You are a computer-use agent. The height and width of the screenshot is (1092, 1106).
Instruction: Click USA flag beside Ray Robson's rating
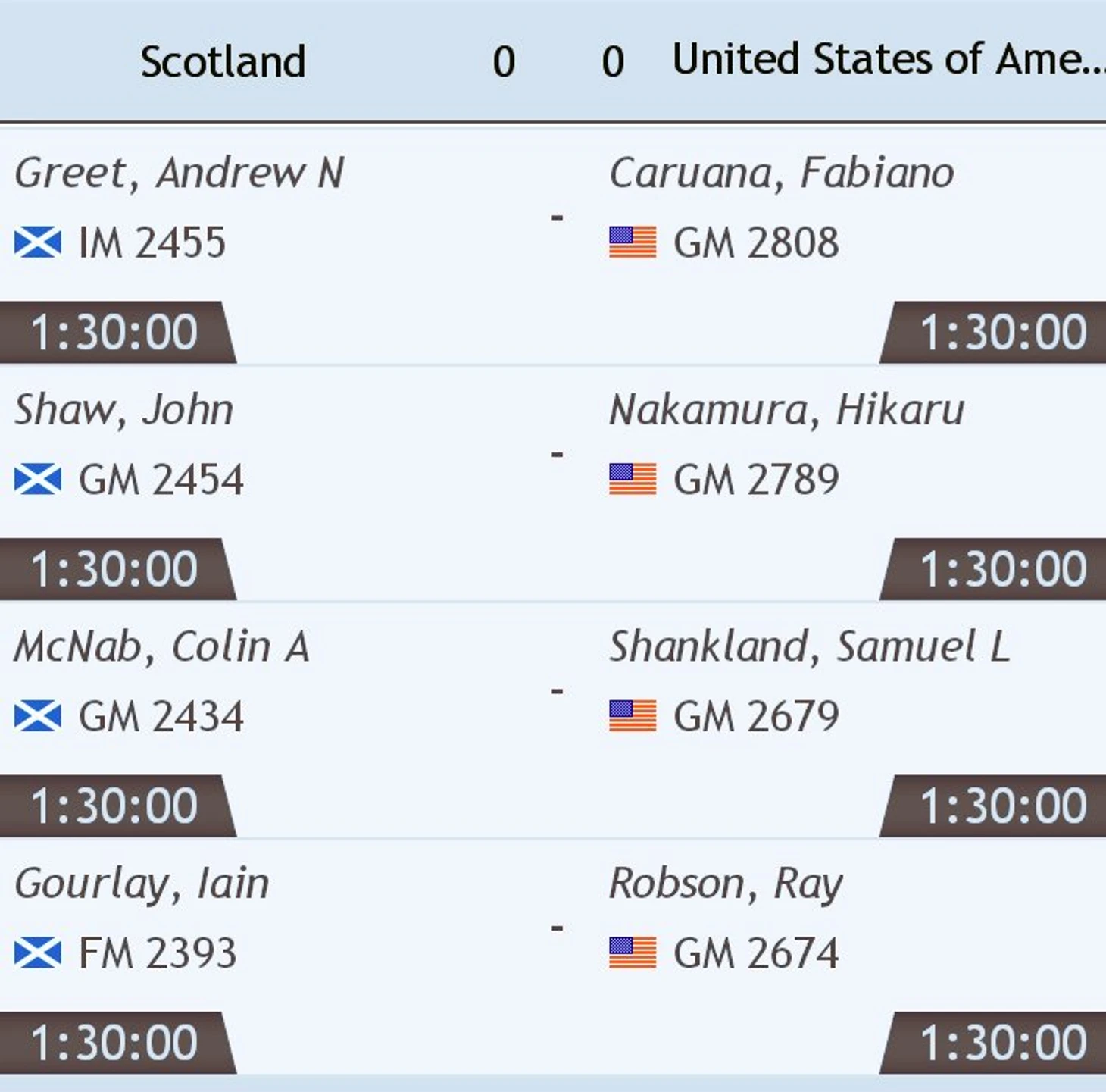click(x=633, y=953)
